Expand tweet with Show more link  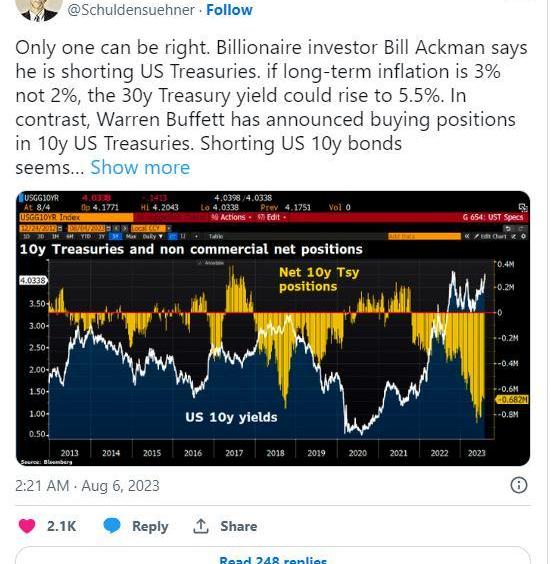pyautogui.click(x=140, y=167)
